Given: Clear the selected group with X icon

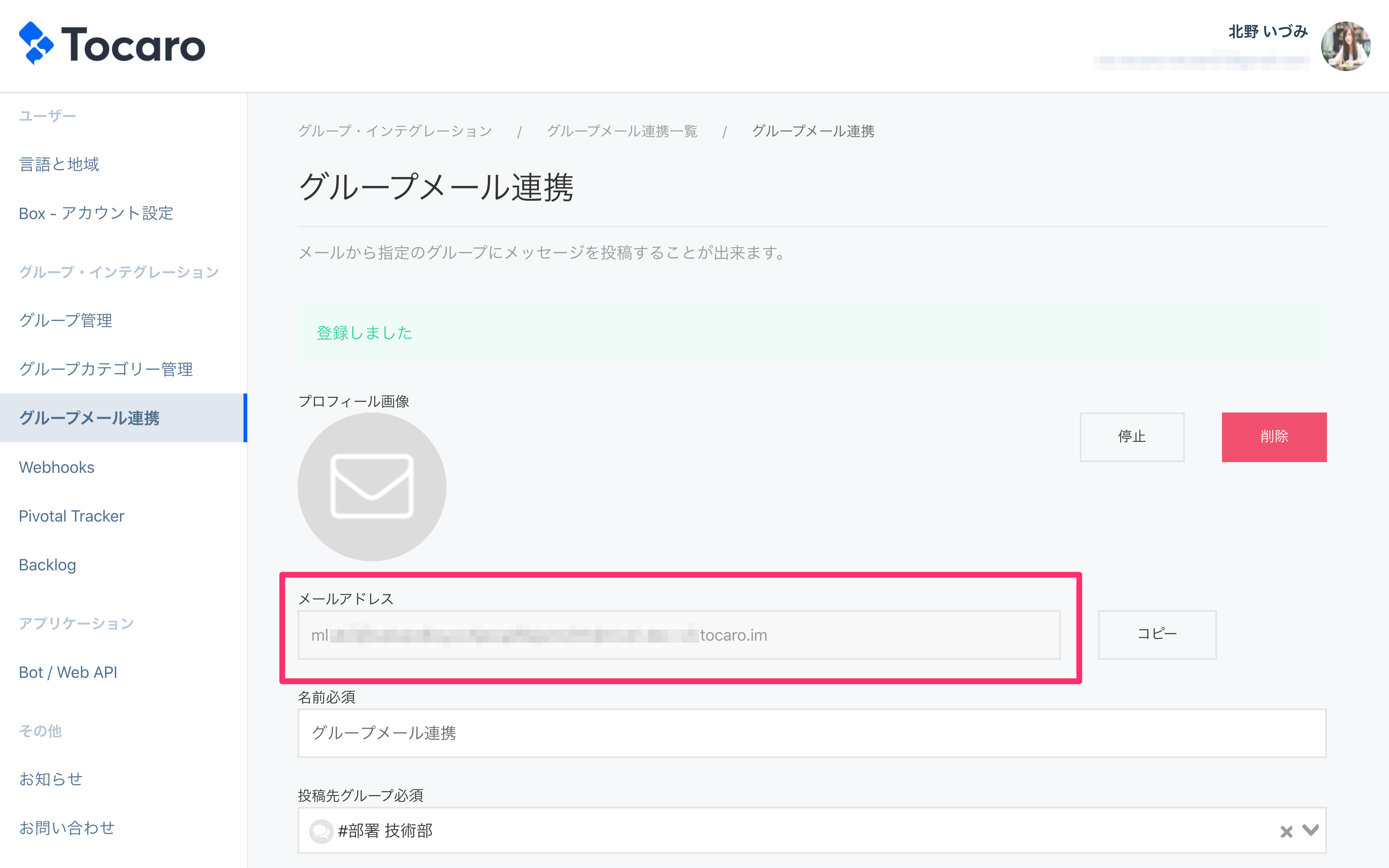Looking at the screenshot, I should pyautogui.click(x=1286, y=831).
